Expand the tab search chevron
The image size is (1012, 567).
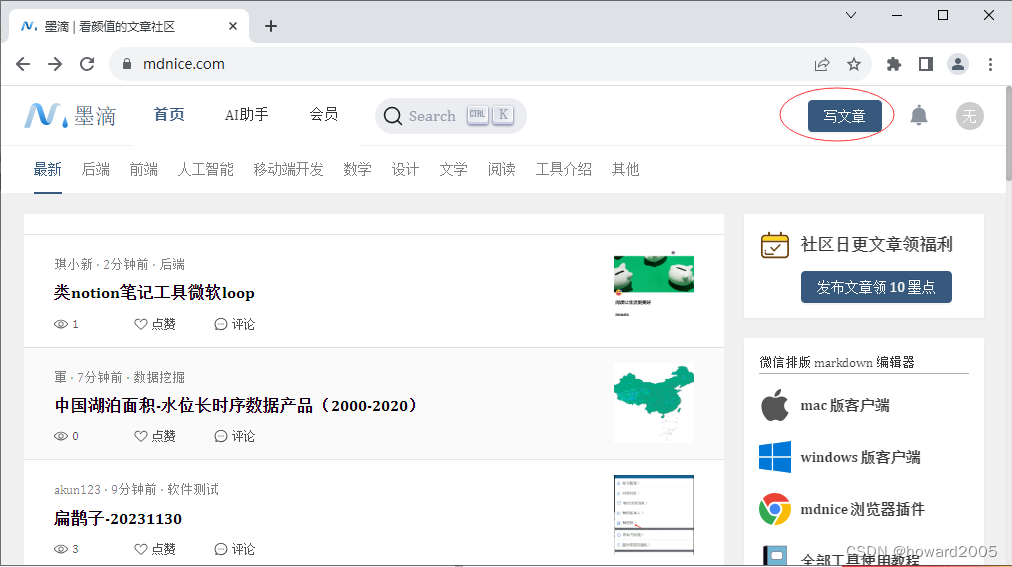(x=851, y=15)
